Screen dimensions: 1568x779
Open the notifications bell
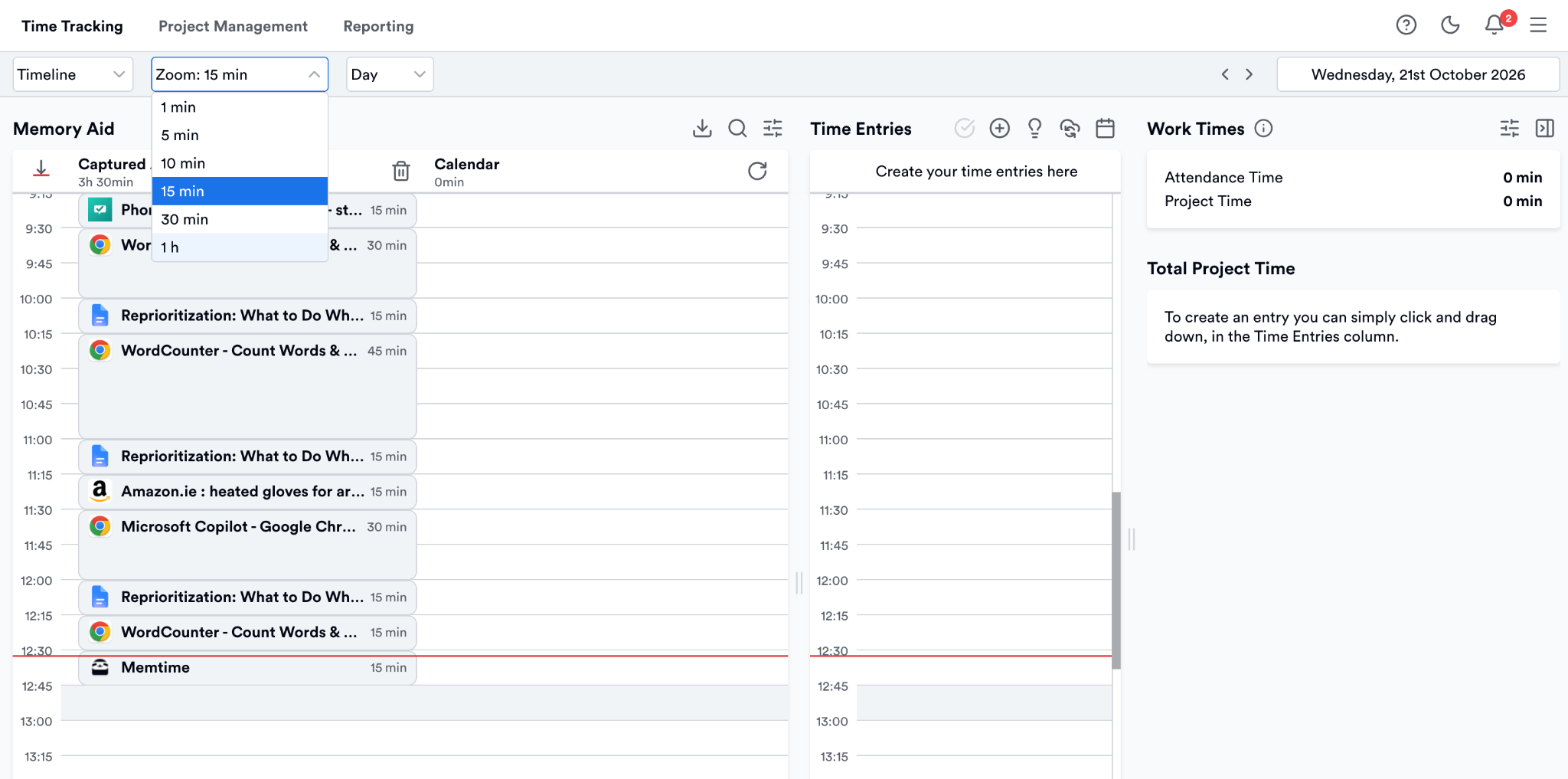pyautogui.click(x=1494, y=25)
